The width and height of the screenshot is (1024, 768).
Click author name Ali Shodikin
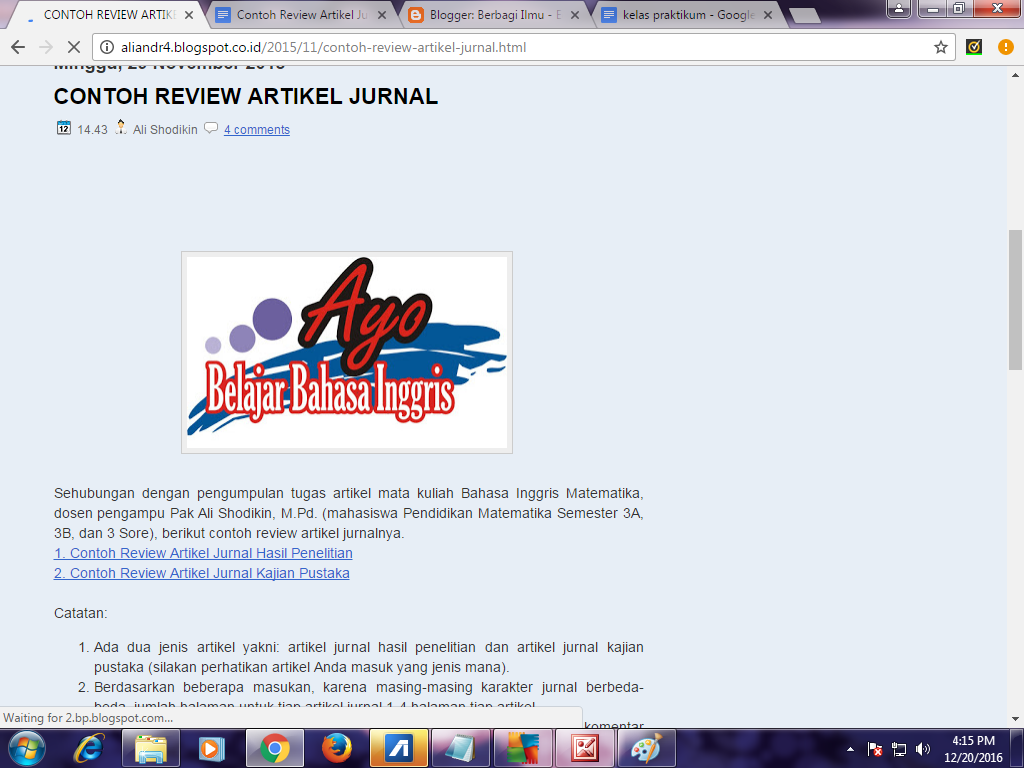click(165, 129)
